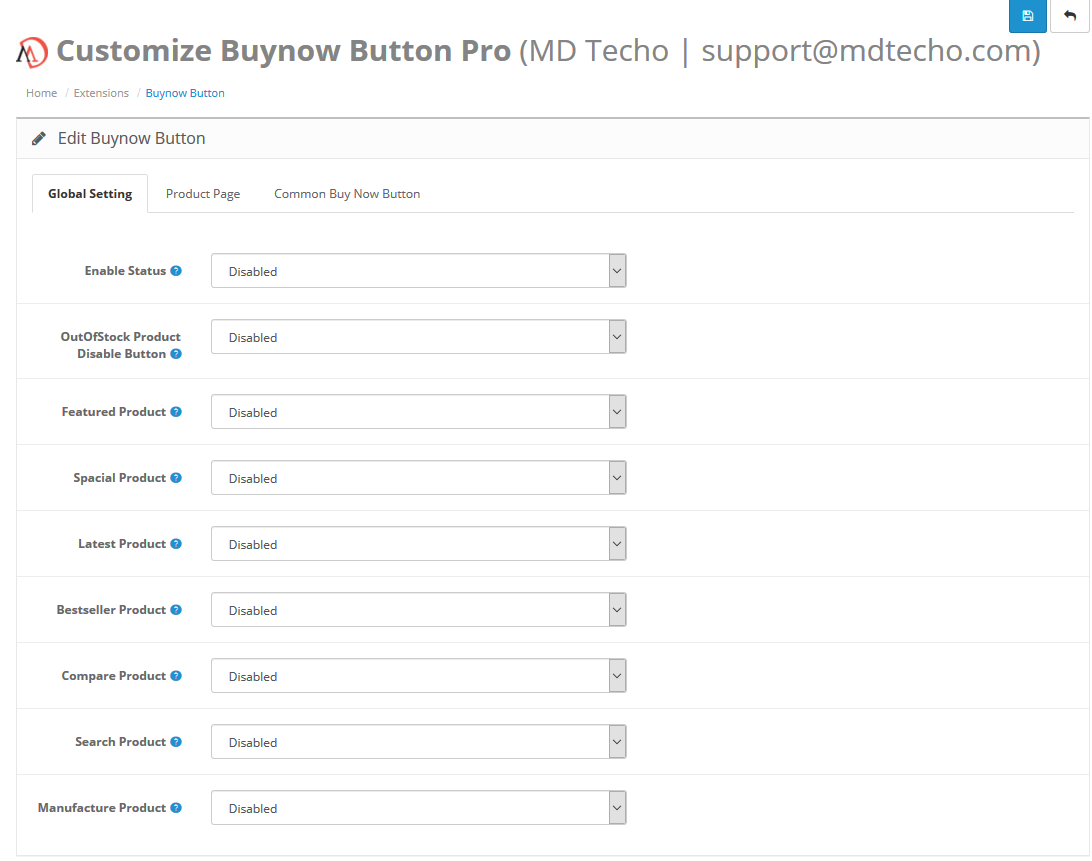Click help icon beside OutOfStock Disable Button

point(176,353)
